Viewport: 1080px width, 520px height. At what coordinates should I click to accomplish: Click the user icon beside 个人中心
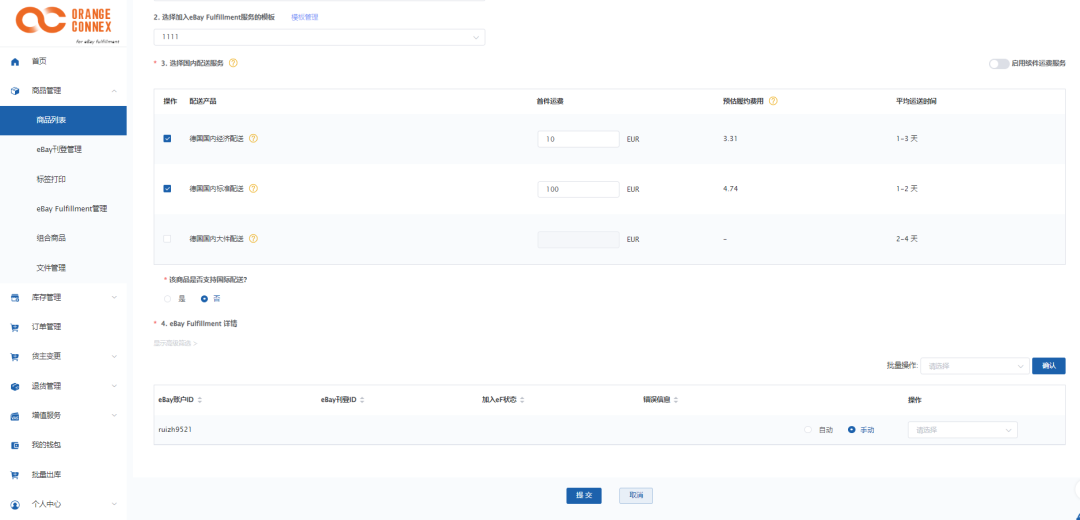tap(15, 504)
